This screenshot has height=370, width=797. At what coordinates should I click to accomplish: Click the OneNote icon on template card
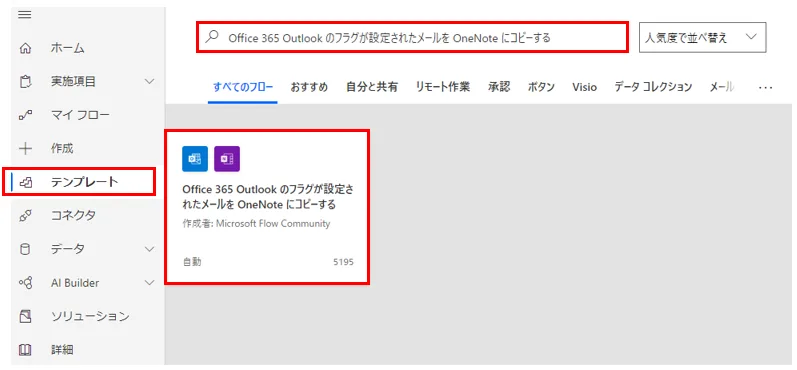coord(227,159)
